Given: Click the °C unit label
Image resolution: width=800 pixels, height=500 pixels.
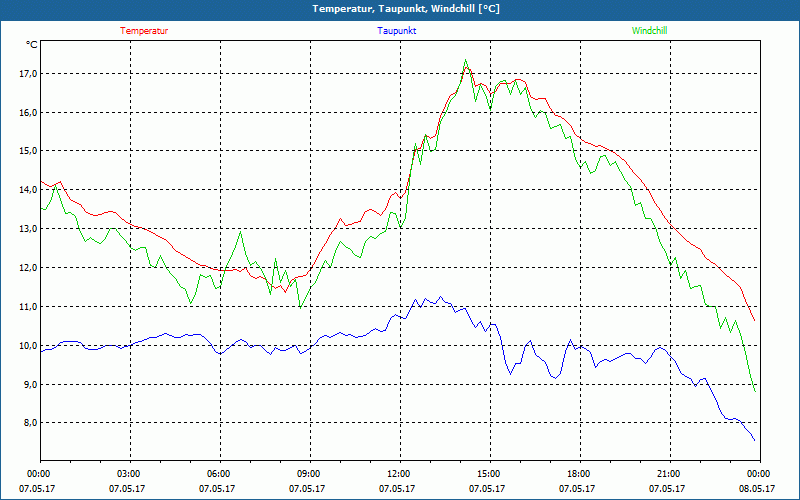Looking at the screenshot, I should click(32, 45).
